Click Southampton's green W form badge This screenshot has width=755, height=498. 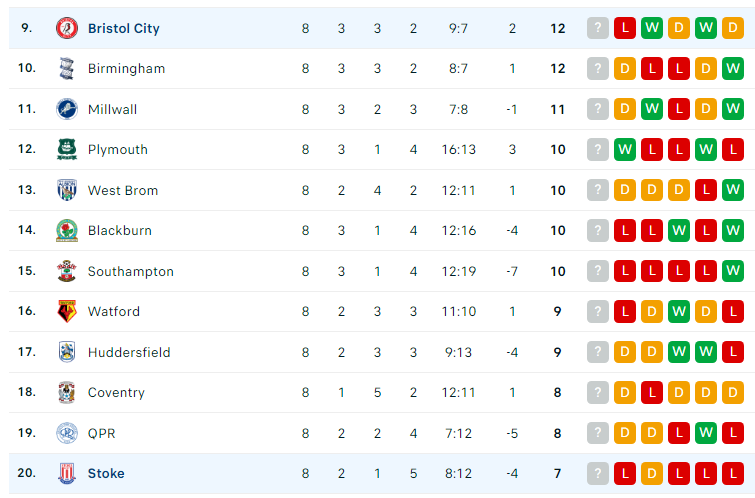[x=732, y=271]
